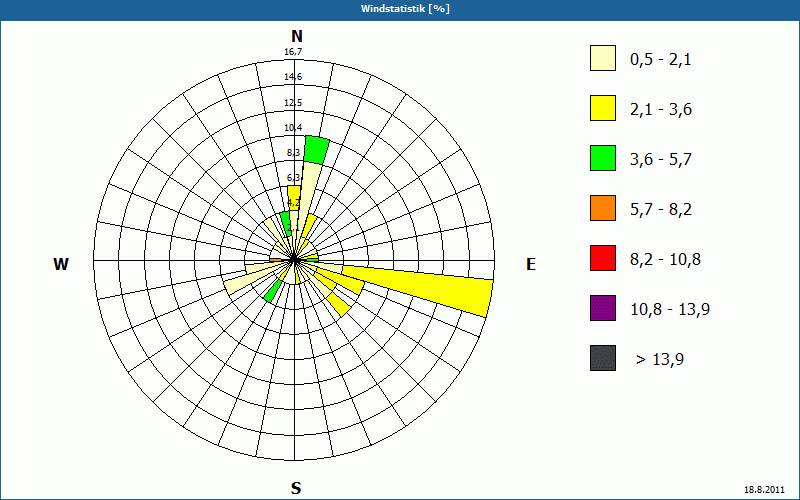Viewport: 800px width, 500px height.
Task: Click the W compass label
Action: point(61,264)
